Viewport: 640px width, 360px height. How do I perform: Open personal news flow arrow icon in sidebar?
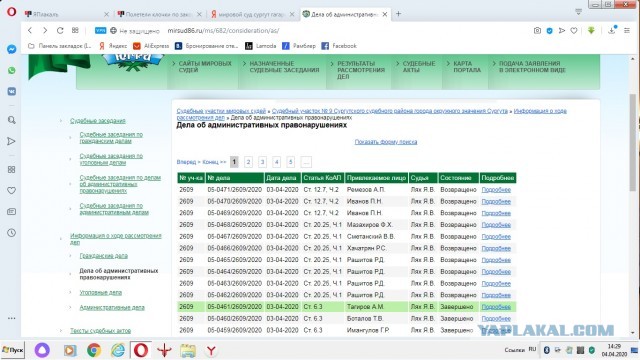pyautogui.click(x=11, y=141)
